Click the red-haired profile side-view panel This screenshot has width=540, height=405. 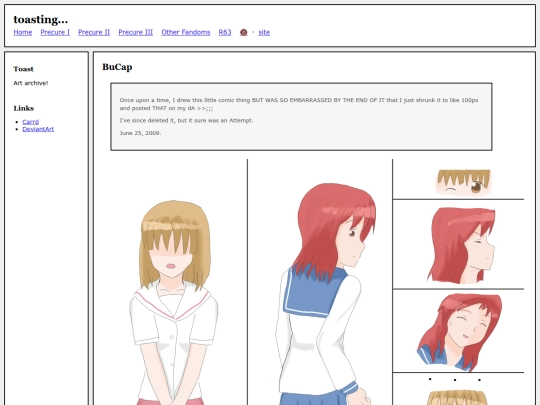tap(458, 244)
